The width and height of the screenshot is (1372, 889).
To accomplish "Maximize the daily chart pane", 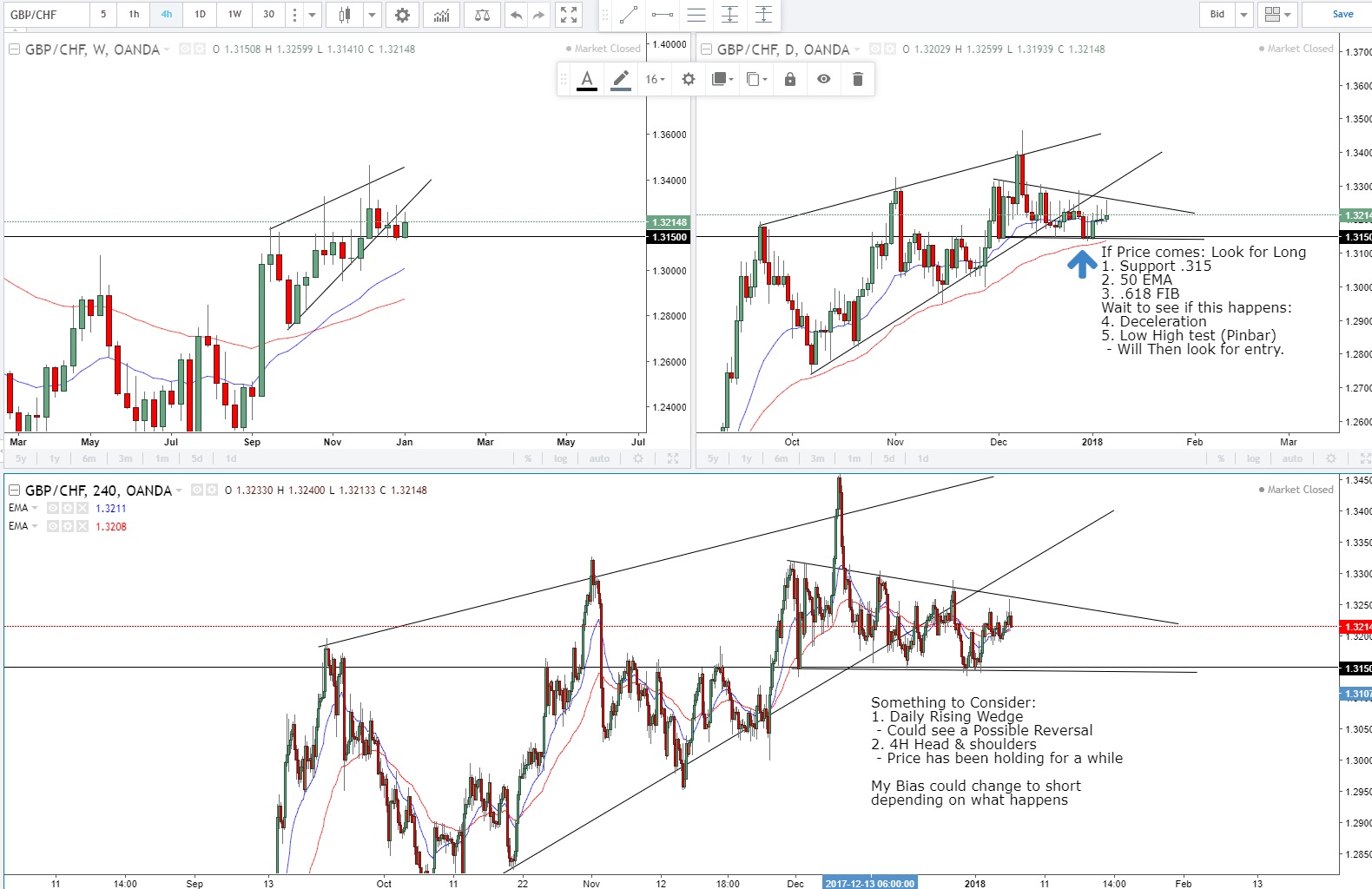I will (1366, 458).
